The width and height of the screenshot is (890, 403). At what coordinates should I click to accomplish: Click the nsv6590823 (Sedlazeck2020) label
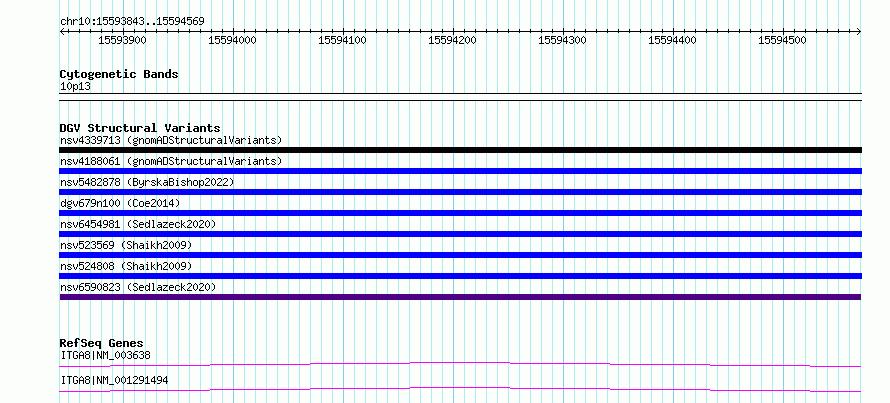coord(138,287)
